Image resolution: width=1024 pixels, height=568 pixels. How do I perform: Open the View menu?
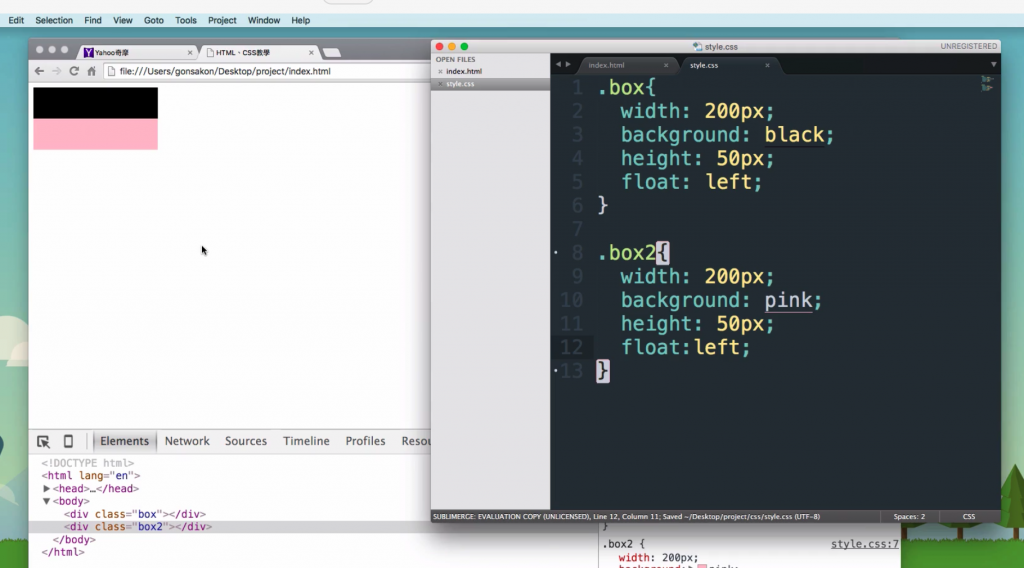coord(122,20)
